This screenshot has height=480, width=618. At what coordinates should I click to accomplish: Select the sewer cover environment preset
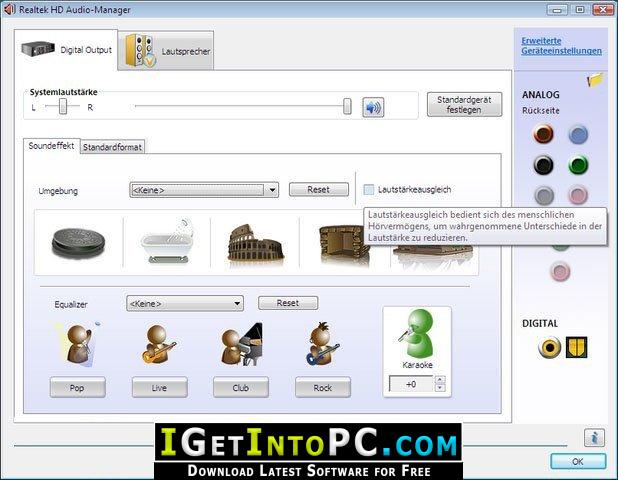point(78,242)
